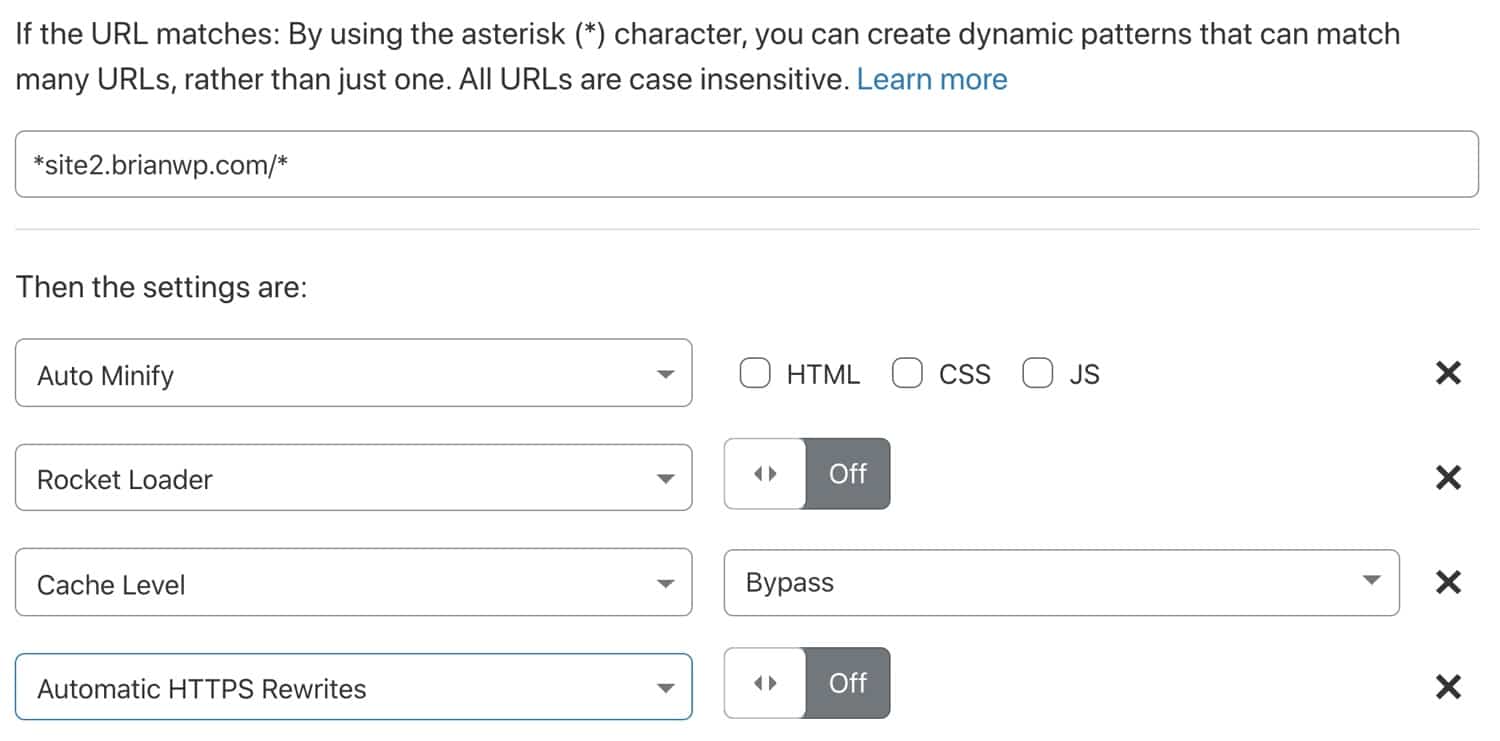Click the Cache Level dropdown caret arrow
This screenshot has height=741, width=1500.
point(667,582)
